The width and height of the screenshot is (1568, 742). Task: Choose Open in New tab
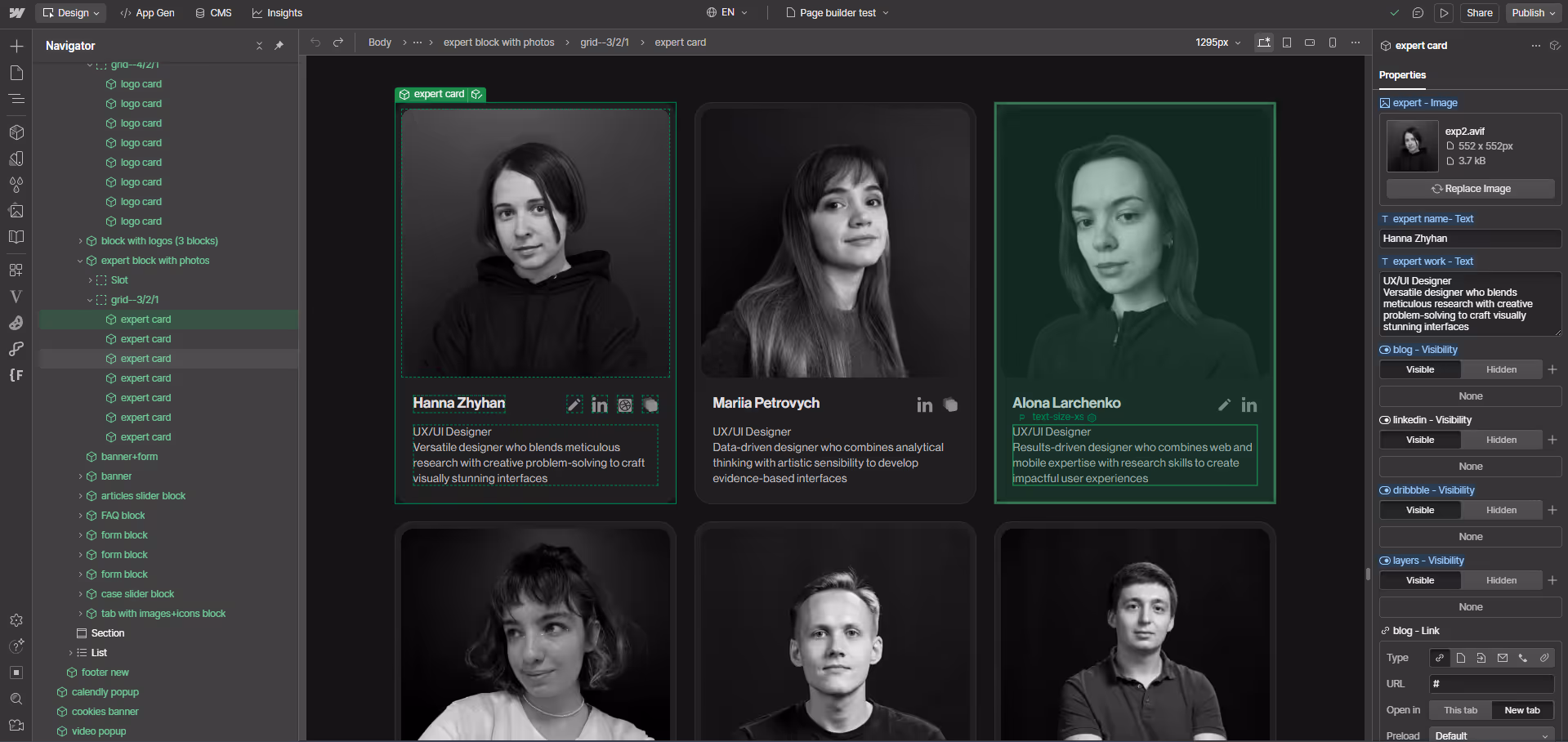(1522, 710)
